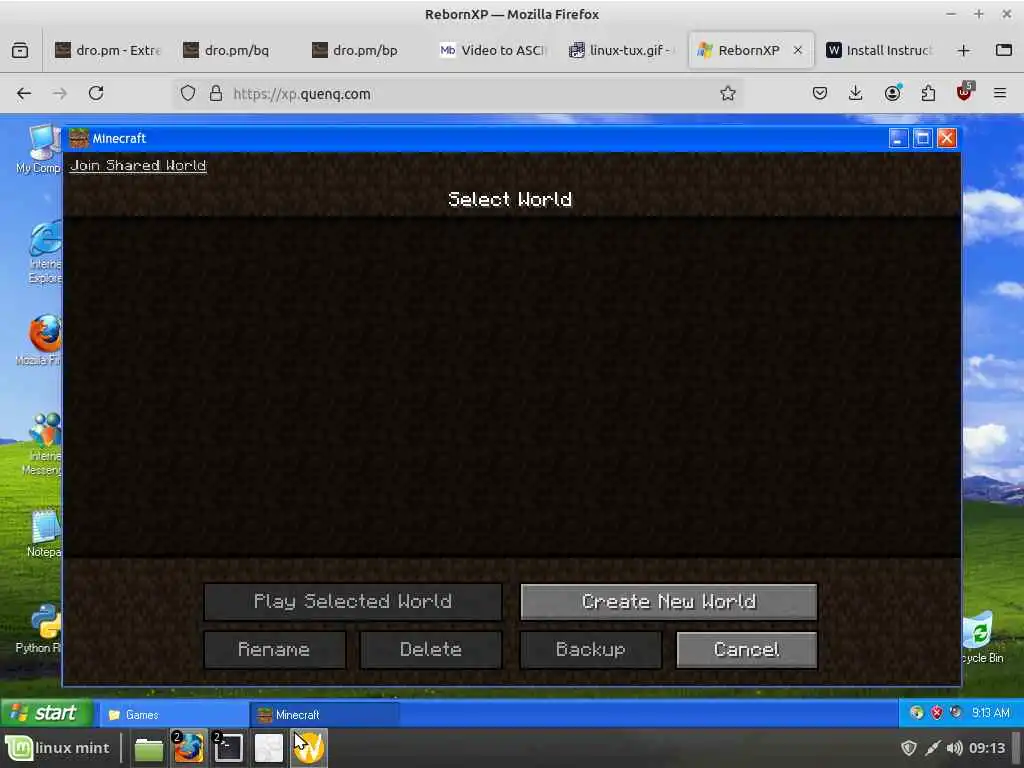The width and height of the screenshot is (1024, 768).
Task: Maximize the Minecraft XP window
Action: (922, 138)
